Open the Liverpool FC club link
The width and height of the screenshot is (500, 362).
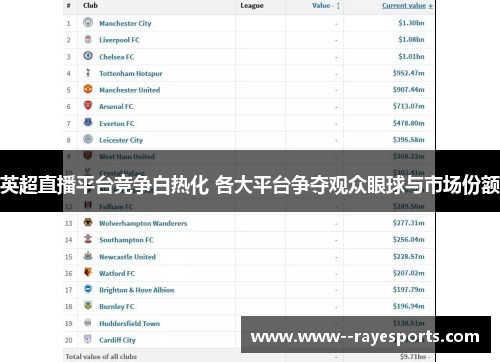click(119, 40)
